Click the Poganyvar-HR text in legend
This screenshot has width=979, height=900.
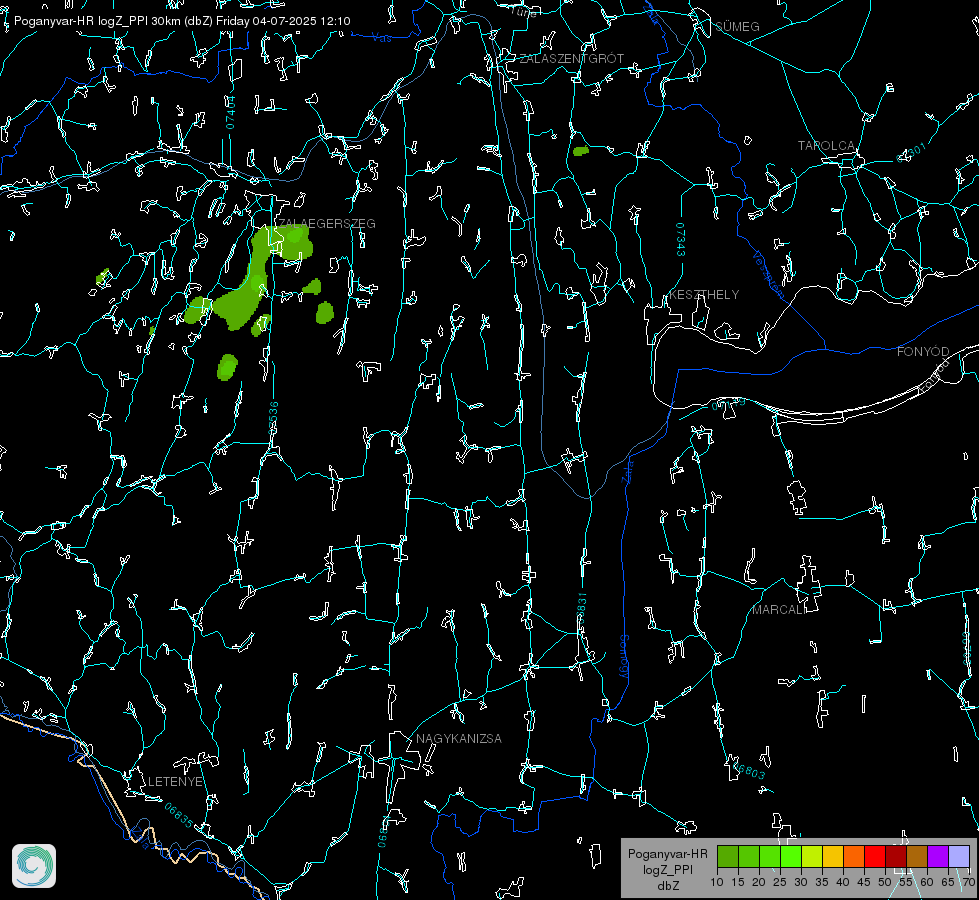point(668,854)
